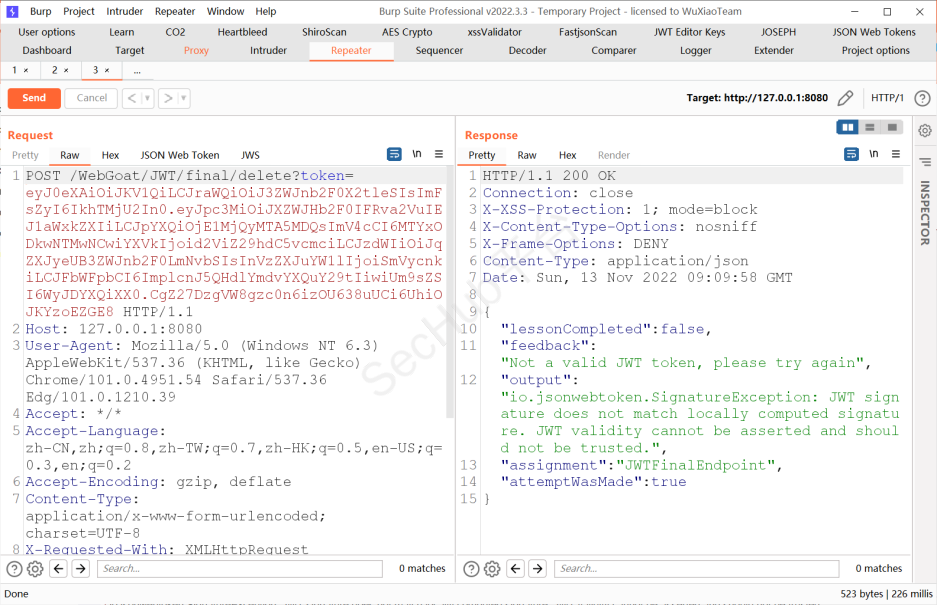Image resolution: width=937 pixels, height=605 pixels.
Task: Toggle non-printable characters in Response editor
Action: coord(874,155)
